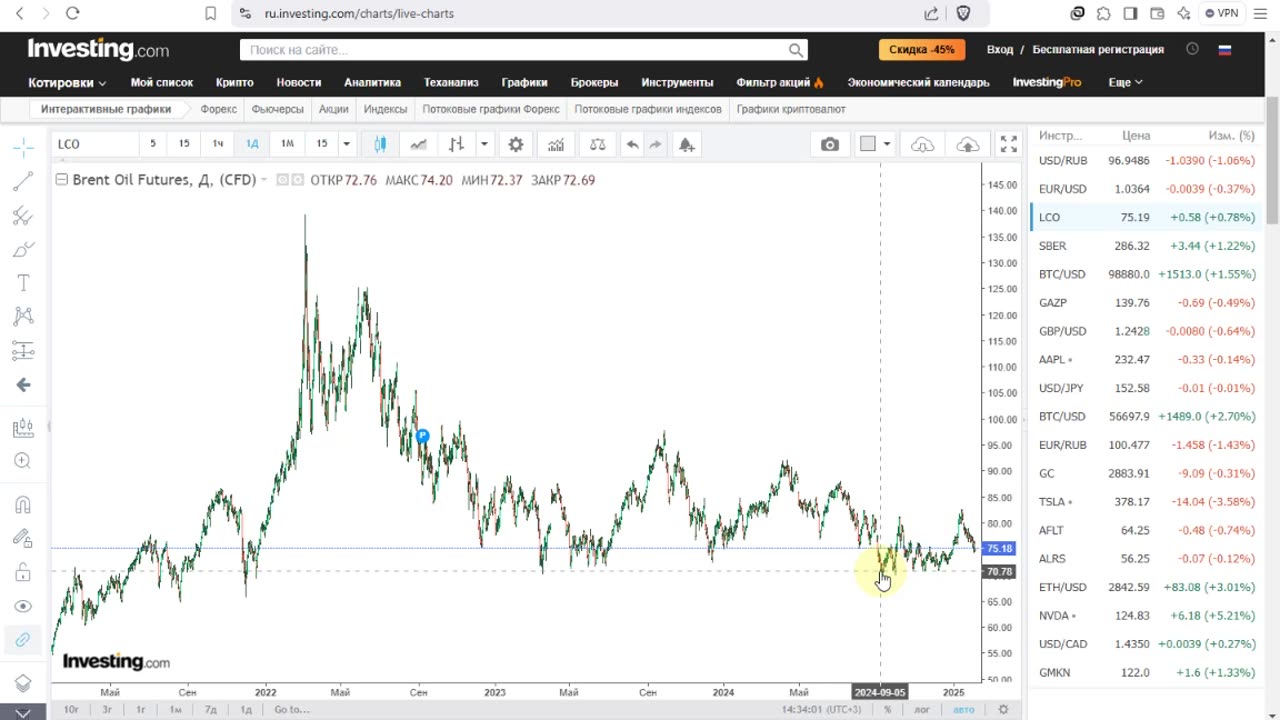The width and height of the screenshot is (1280, 720).
Task: Click the Скидка -45% button
Action: [x=922, y=49]
